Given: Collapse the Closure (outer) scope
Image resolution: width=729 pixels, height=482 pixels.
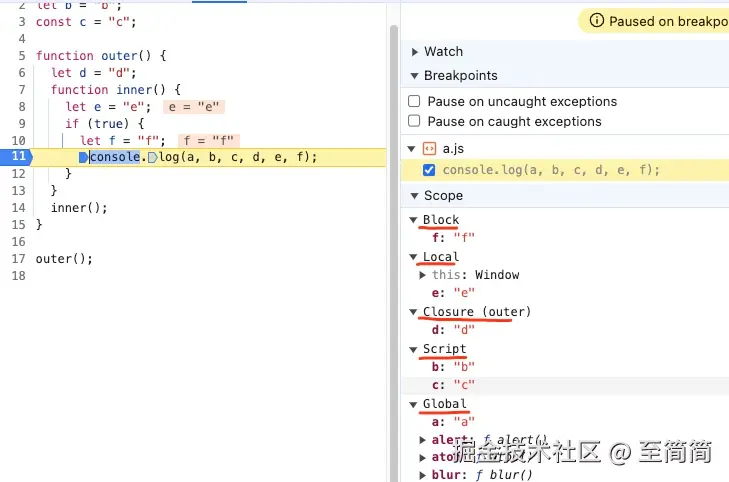Looking at the screenshot, I should click(x=413, y=312).
